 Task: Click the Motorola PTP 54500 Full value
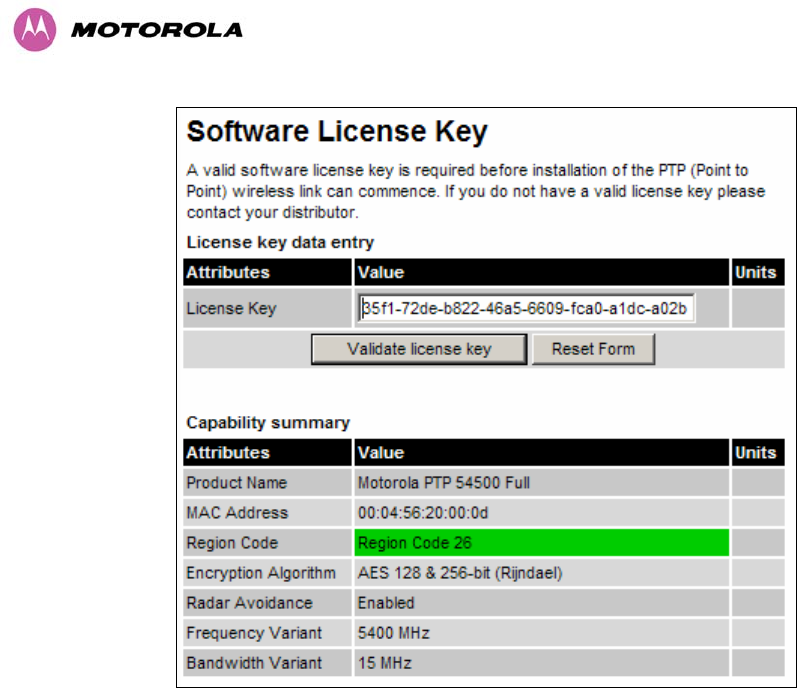click(x=444, y=483)
